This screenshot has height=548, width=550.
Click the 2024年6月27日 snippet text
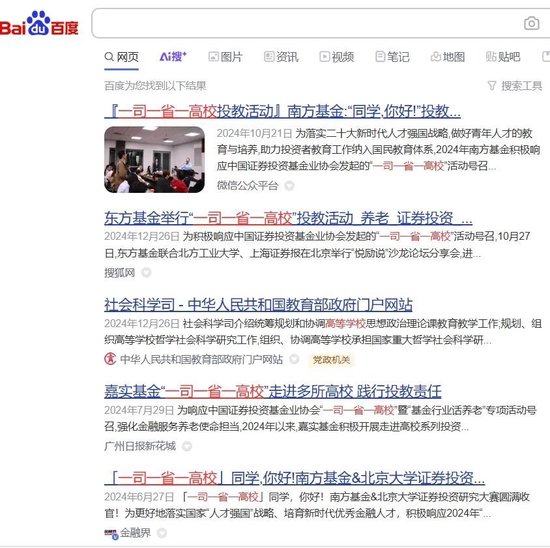(x=139, y=497)
